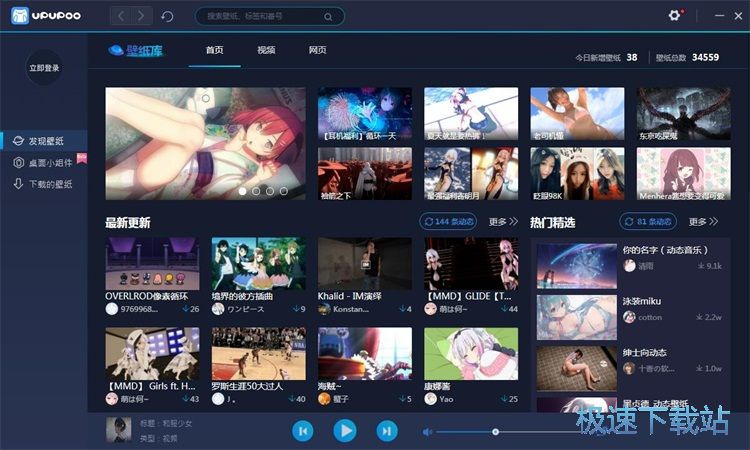
Task: Select the third banner carousel dot
Action: (270, 191)
